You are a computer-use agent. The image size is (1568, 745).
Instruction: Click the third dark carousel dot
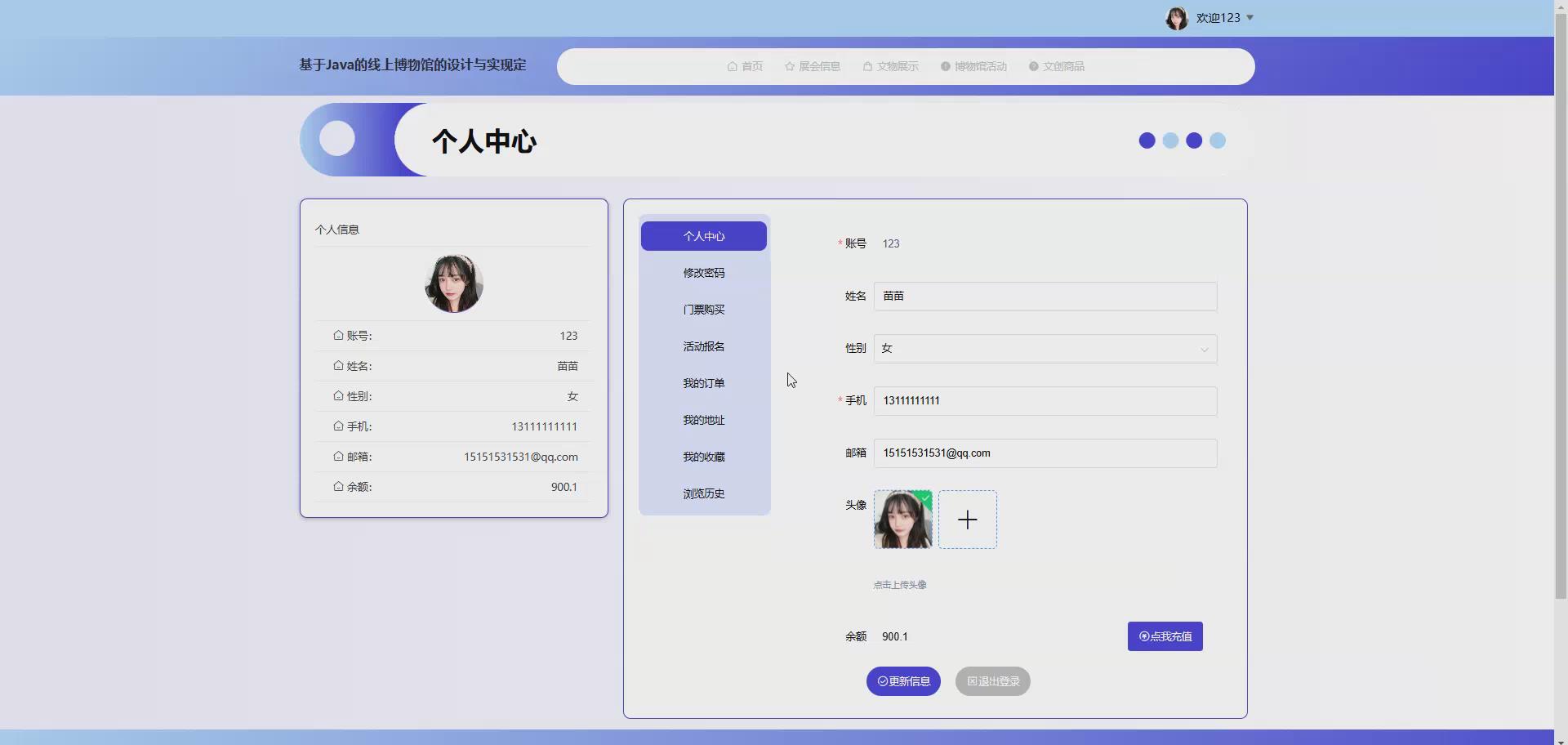pos(1194,141)
